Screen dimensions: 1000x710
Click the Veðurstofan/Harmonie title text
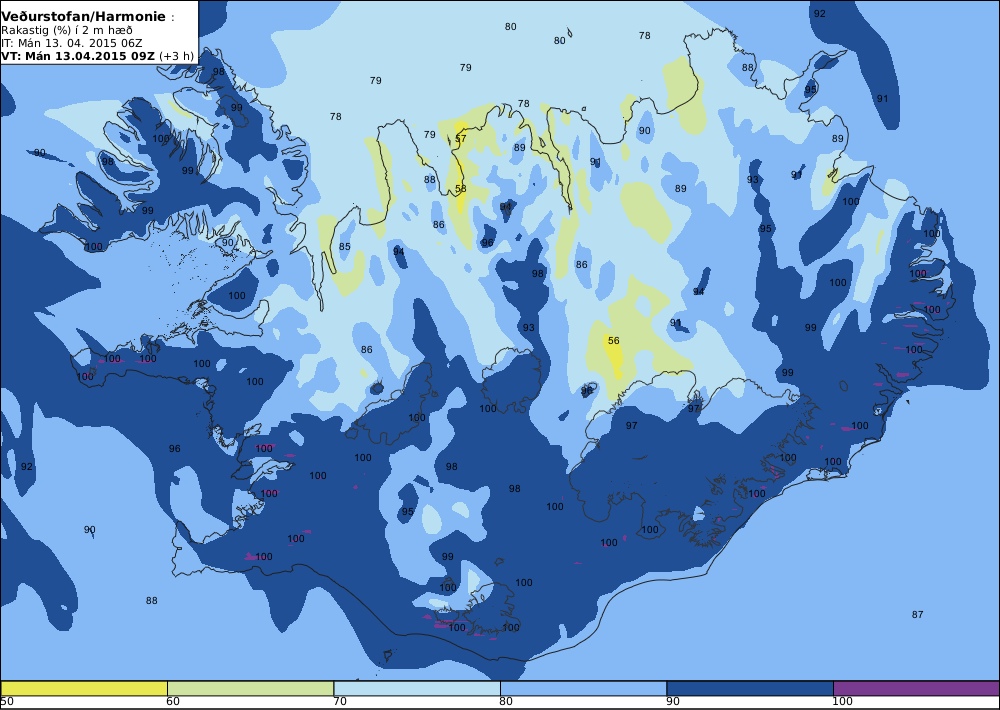[83, 17]
